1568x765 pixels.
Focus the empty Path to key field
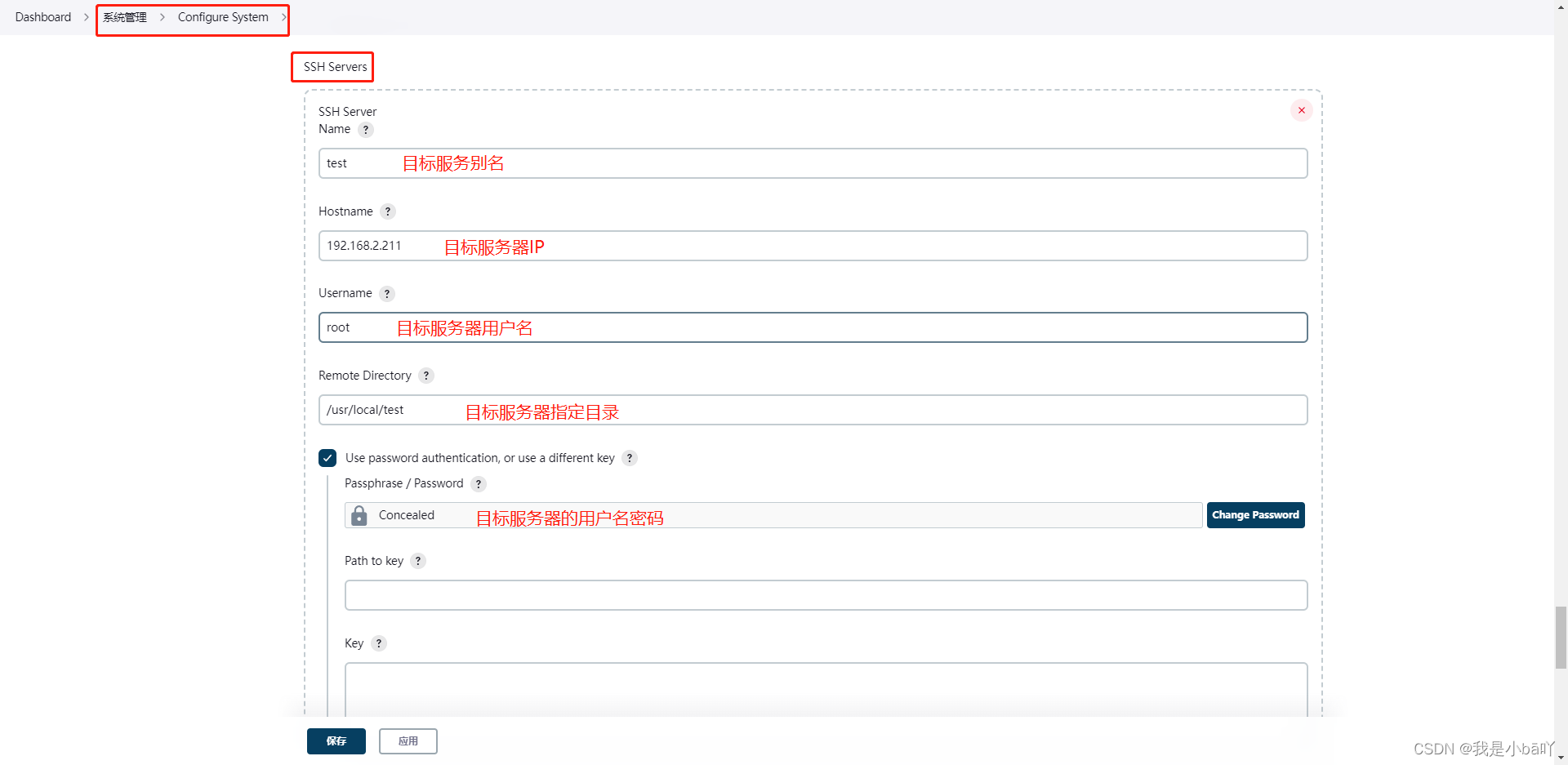[826, 595]
